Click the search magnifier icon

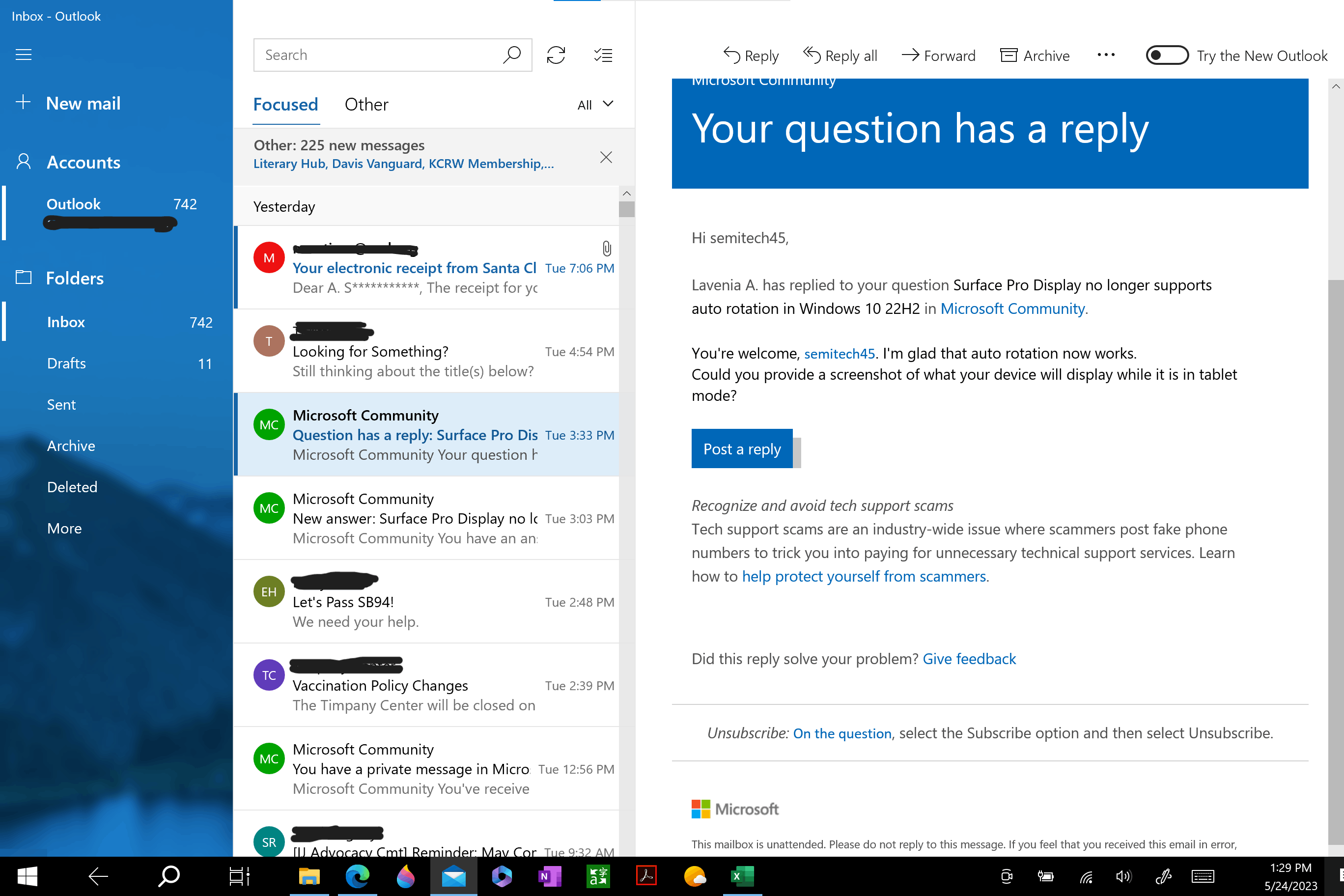[x=512, y=55]
